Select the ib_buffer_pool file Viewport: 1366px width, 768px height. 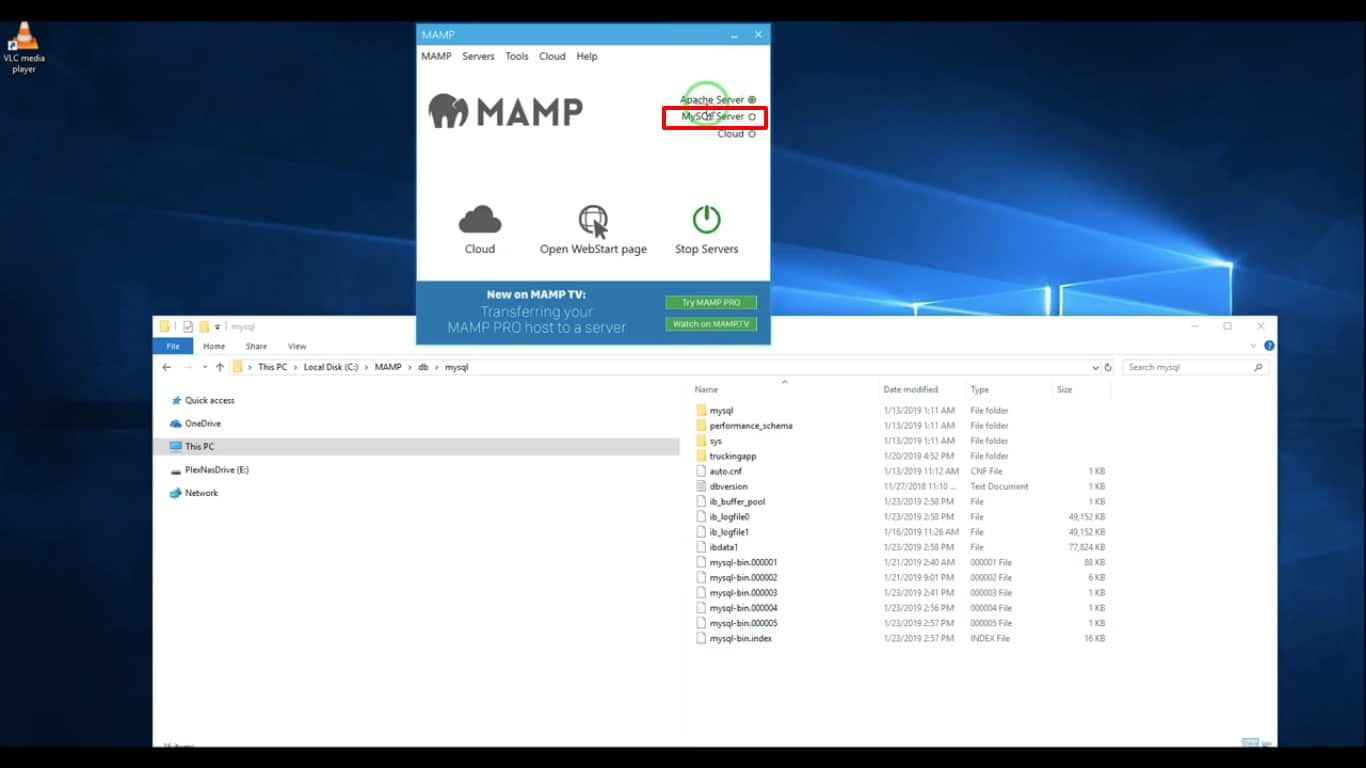(x=737, y=501)
